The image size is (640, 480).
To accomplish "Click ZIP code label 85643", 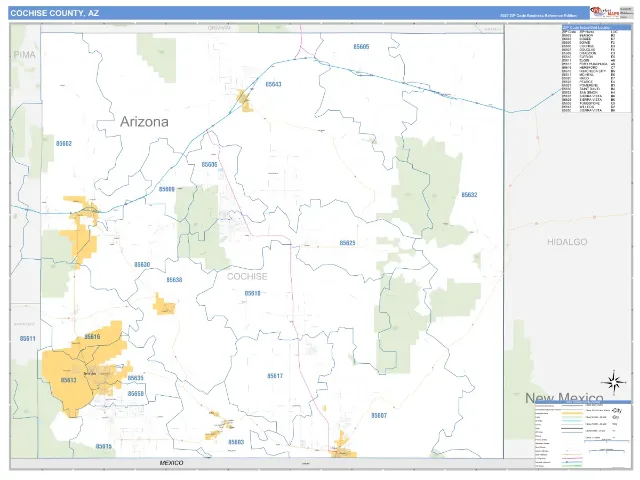I will tap(273, 84).
